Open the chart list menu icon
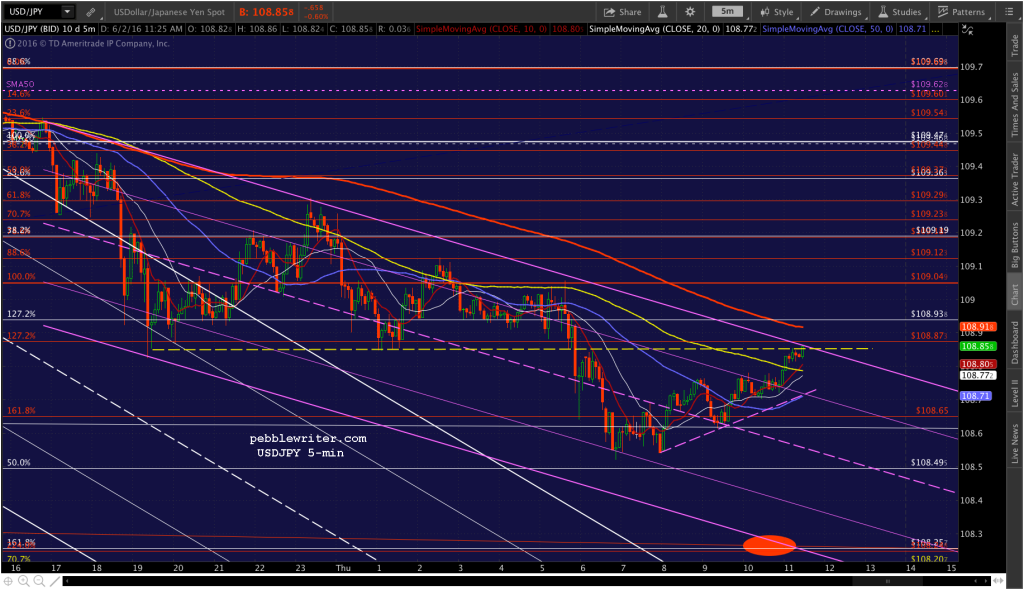This screenshot has height=590, width=1024. [1008, 12]
